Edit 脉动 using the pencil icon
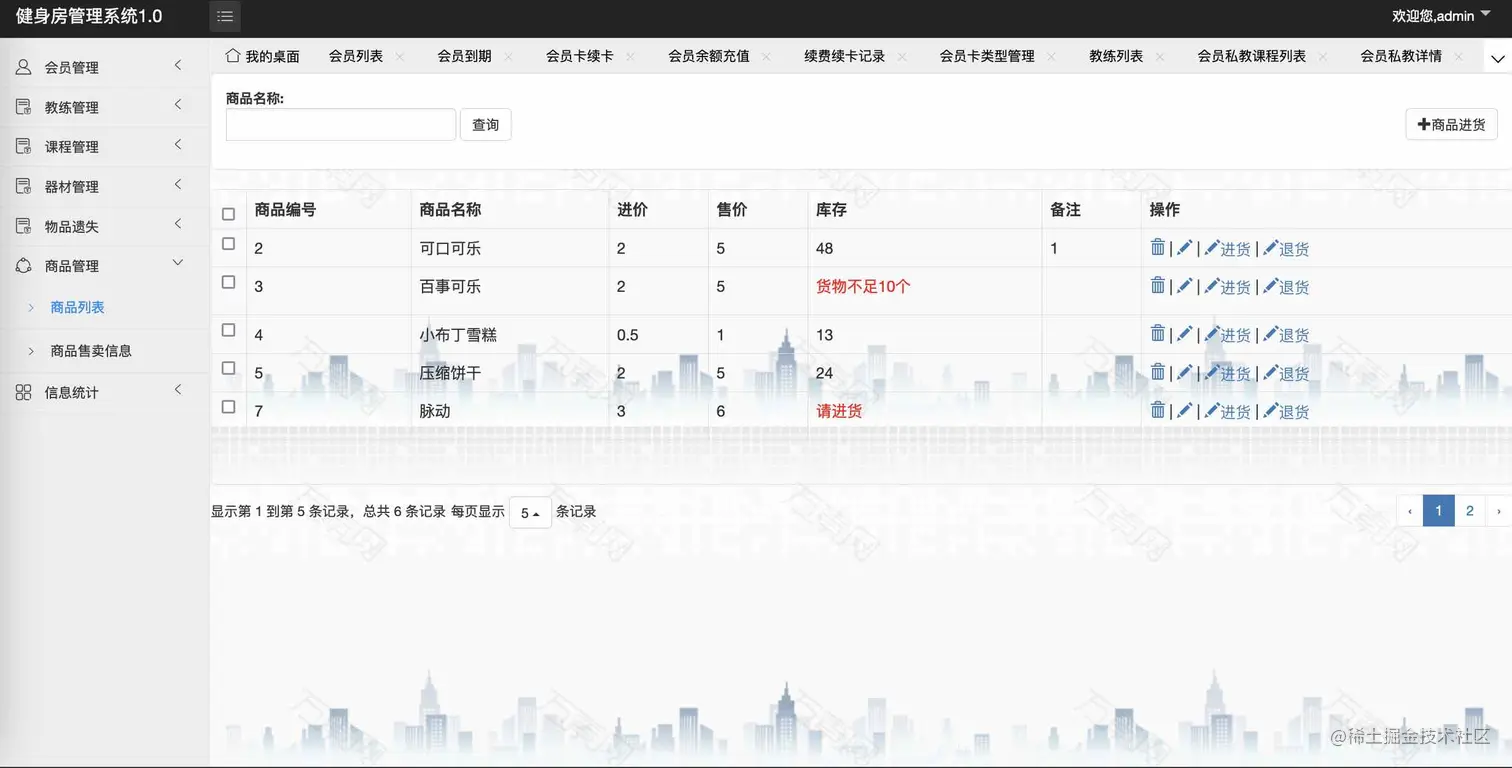This screenshot has height=768, width=1512. [1185, 410]
